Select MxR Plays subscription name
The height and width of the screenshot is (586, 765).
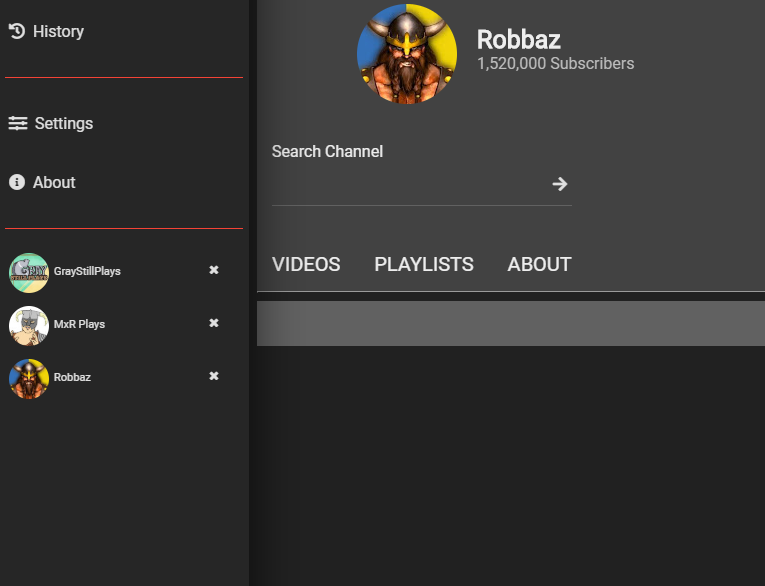pos(79,324)
